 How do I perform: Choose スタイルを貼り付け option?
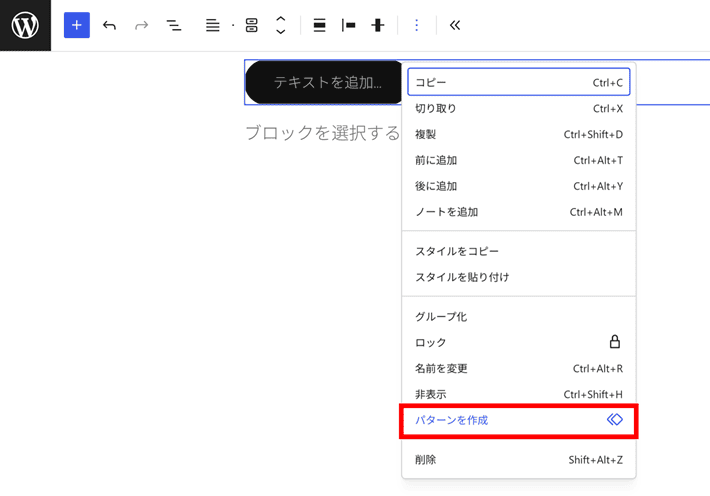click(518, 277)
